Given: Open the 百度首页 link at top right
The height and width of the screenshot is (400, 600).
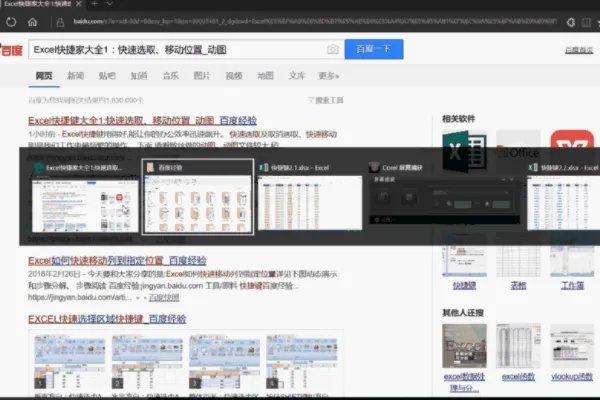Looking at the screenshot, I should click(579, 50).
